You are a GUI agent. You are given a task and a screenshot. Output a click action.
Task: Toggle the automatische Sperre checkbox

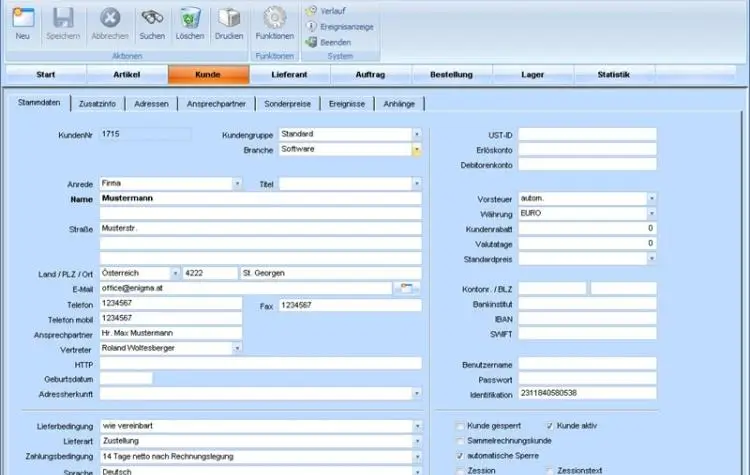pos(460,455)
